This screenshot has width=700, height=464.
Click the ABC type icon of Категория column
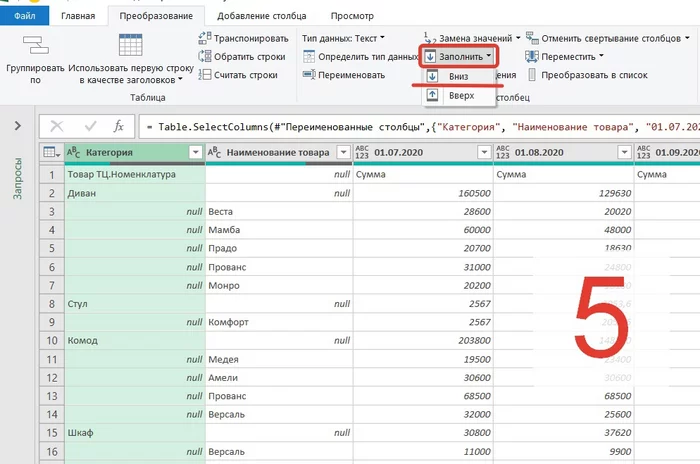[x=74, y=152]
